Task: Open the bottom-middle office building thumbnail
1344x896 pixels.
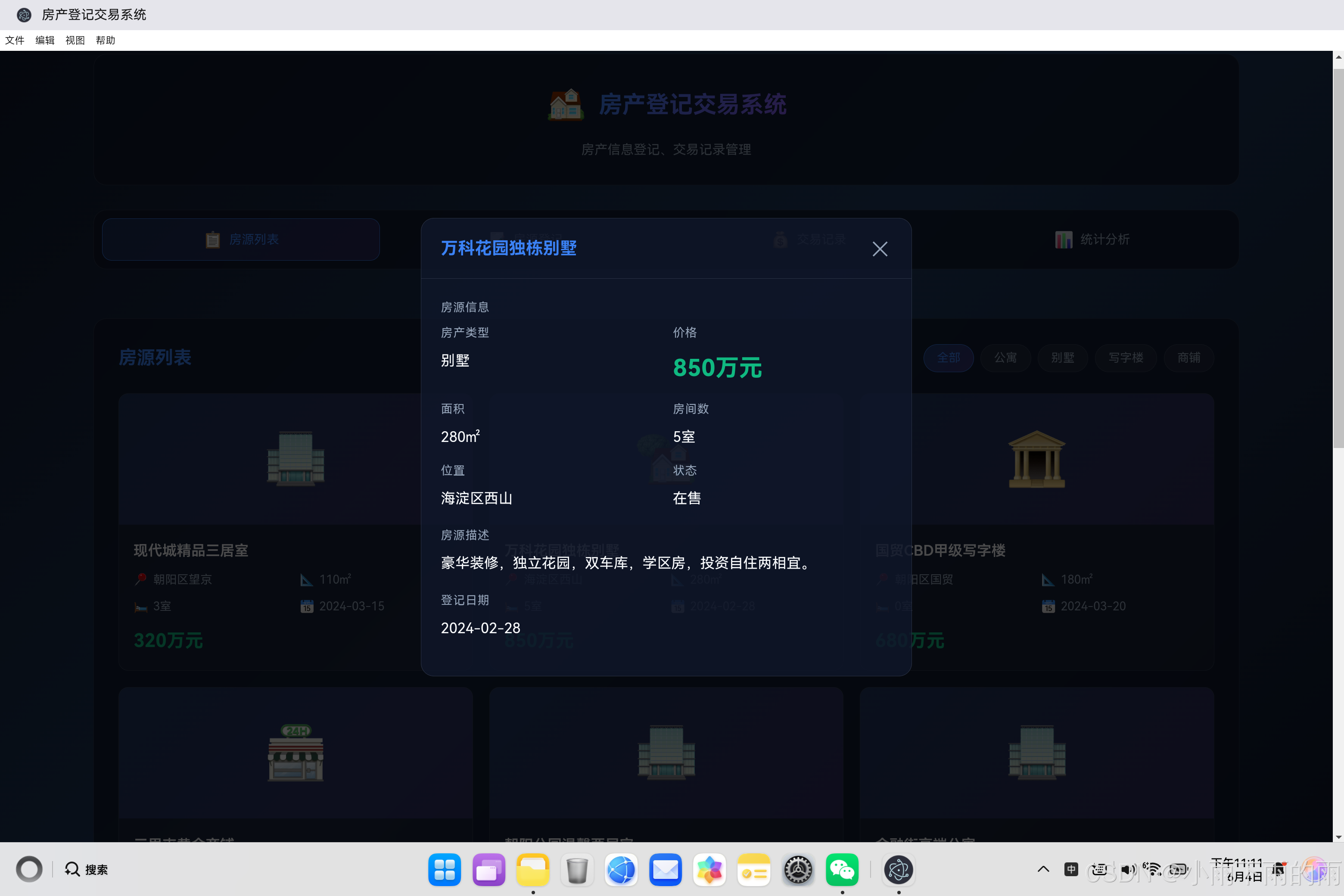Action: coord(666,753)
